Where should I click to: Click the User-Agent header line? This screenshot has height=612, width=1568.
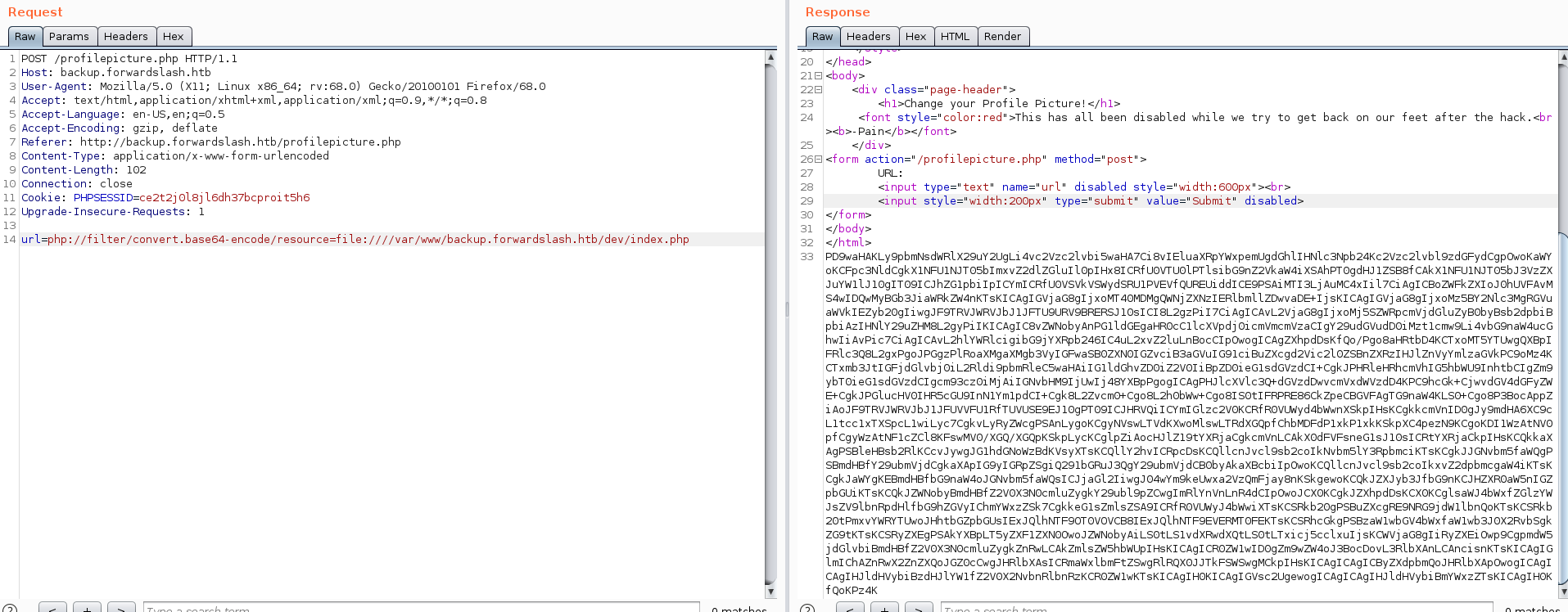[283, 87]
